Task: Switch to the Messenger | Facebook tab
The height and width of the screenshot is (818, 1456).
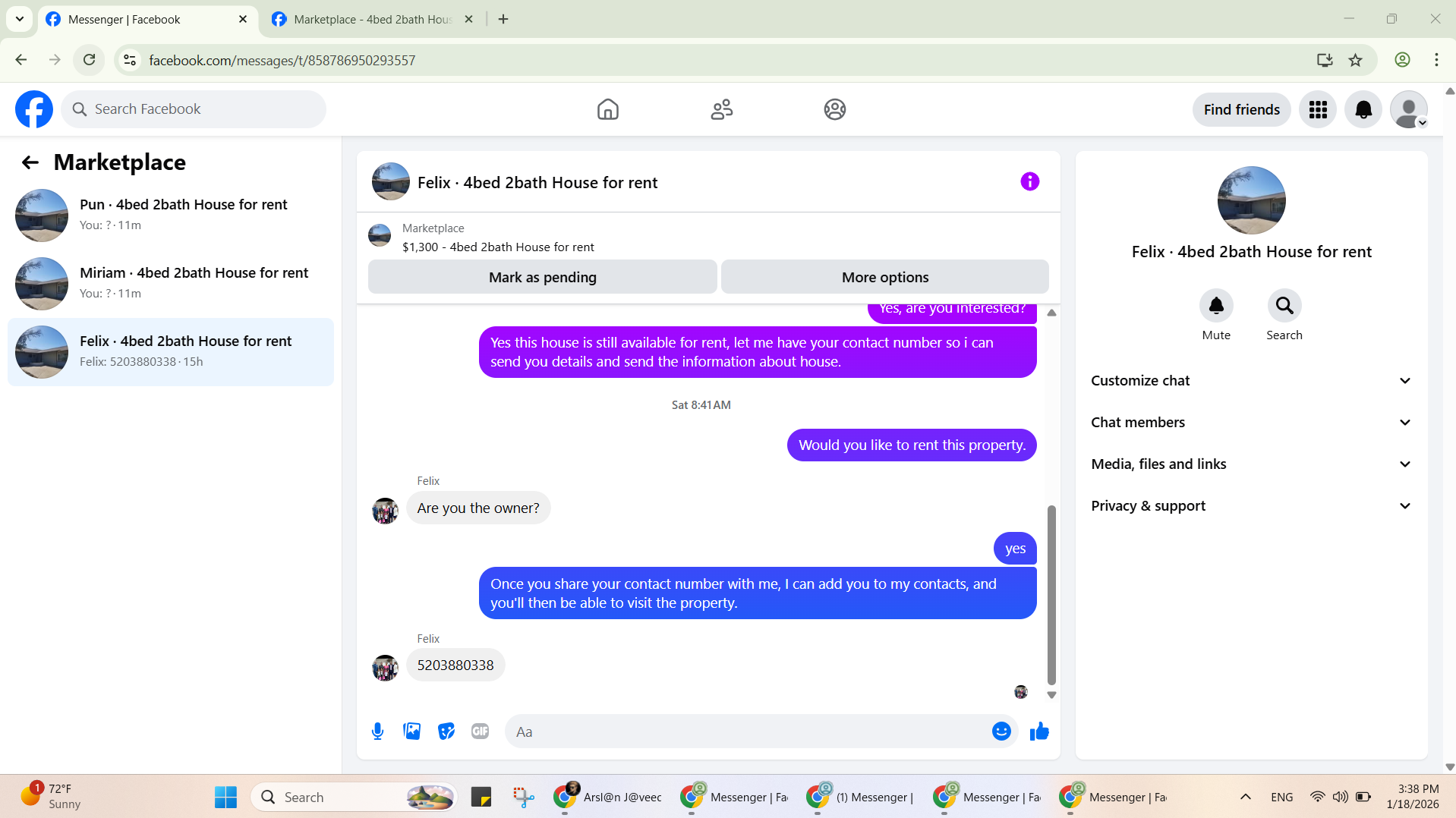Action: (148, 19)
